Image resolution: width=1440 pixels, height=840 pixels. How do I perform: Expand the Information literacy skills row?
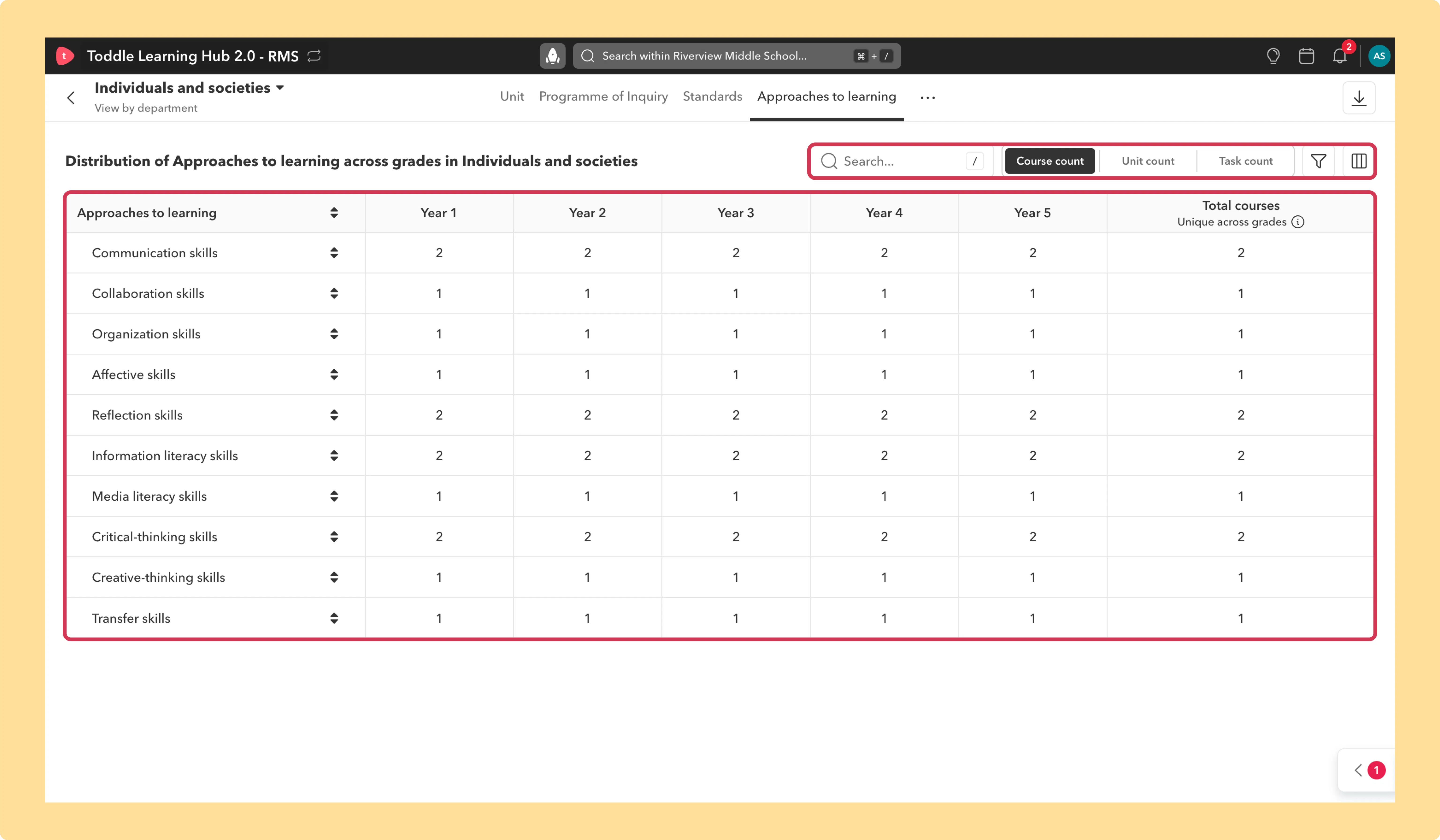[x=334, y=455]
